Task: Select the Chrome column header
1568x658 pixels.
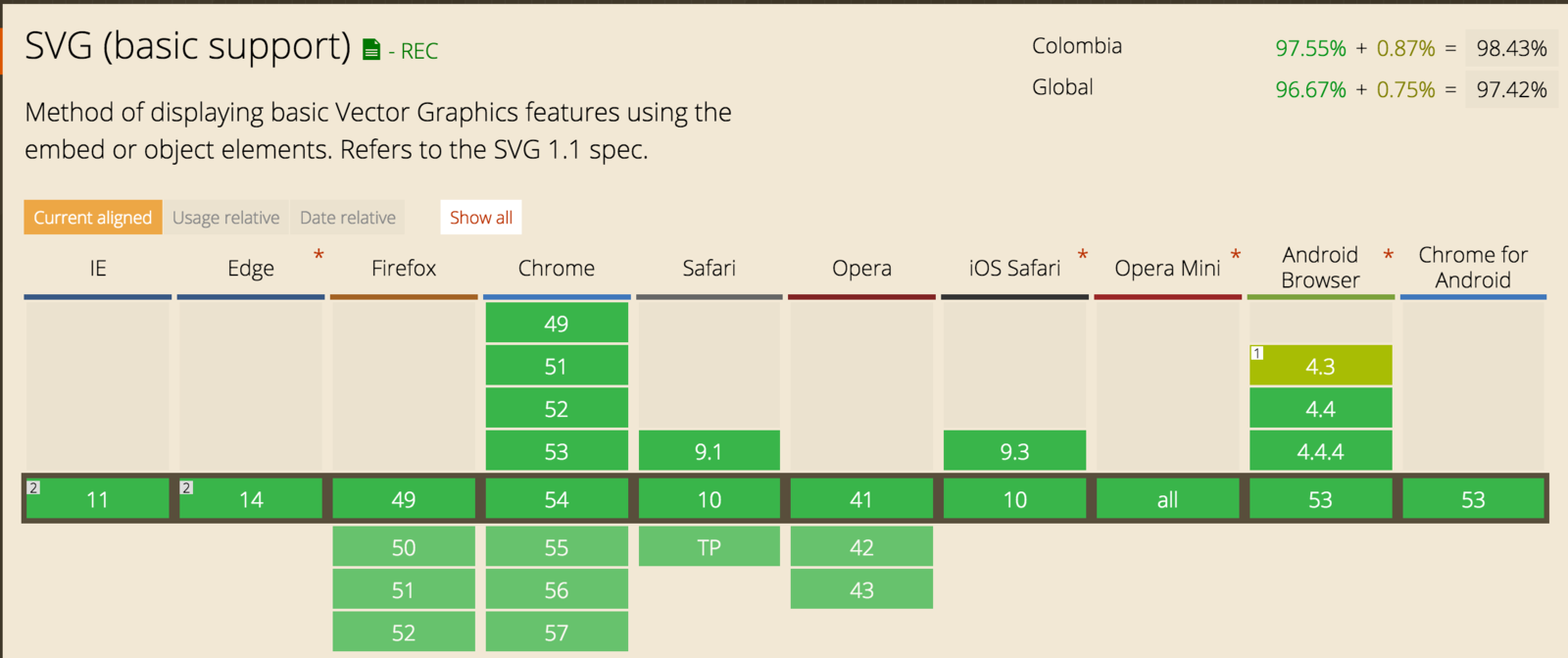Action: [557, 269]
